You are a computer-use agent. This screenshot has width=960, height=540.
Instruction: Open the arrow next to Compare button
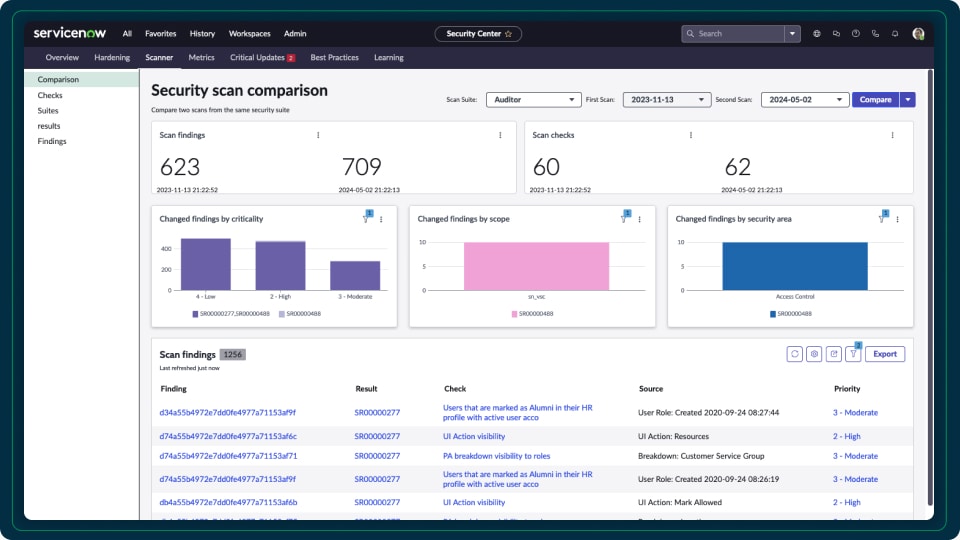907,100
